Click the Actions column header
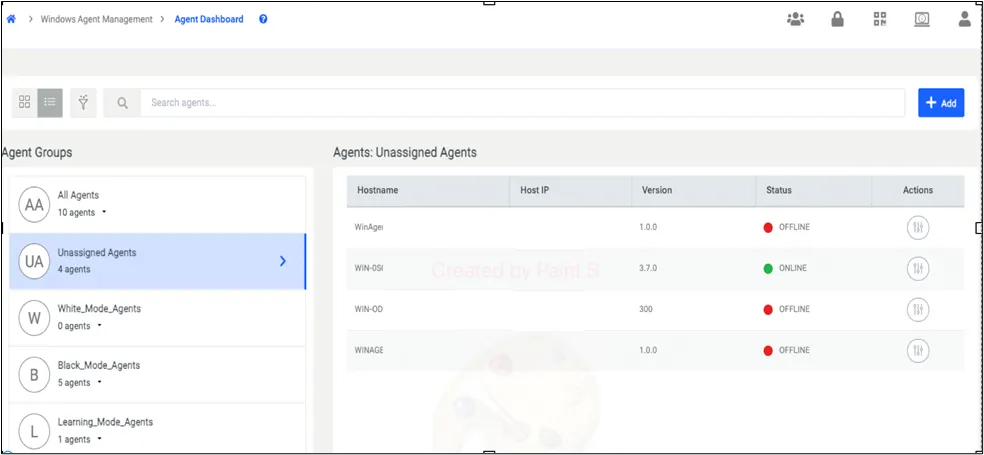Screen dimensions: 984x455 [x=917, y=190]
